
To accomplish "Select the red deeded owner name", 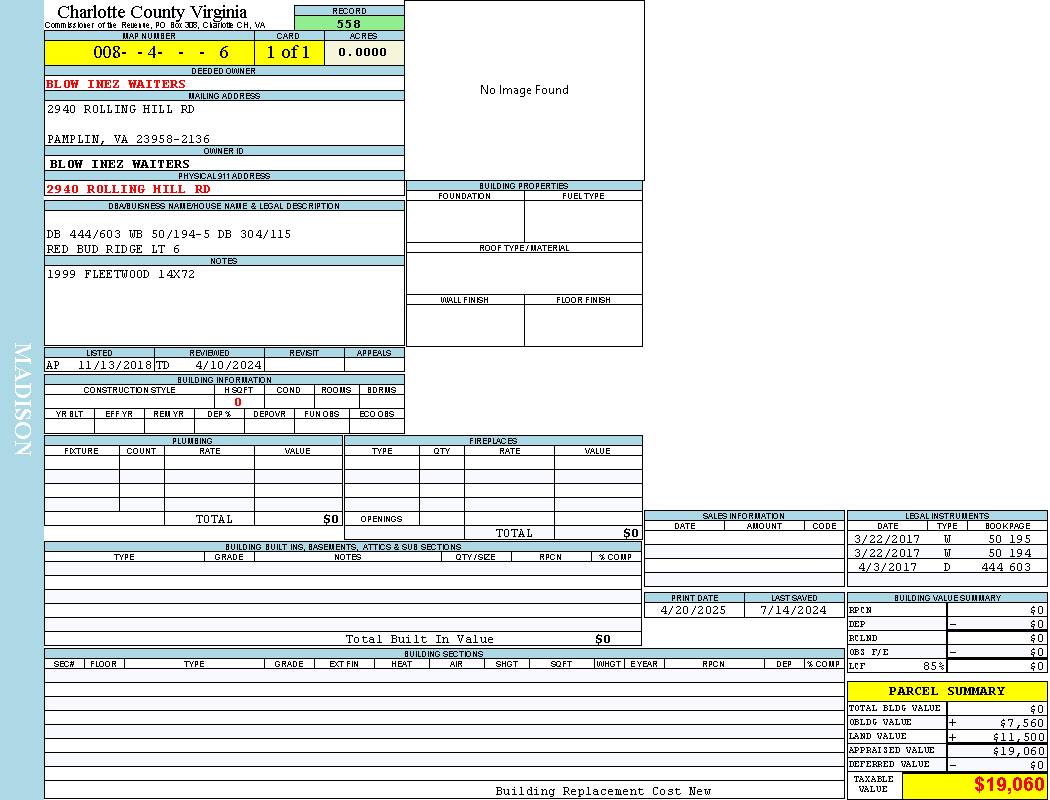I will 116,84.
